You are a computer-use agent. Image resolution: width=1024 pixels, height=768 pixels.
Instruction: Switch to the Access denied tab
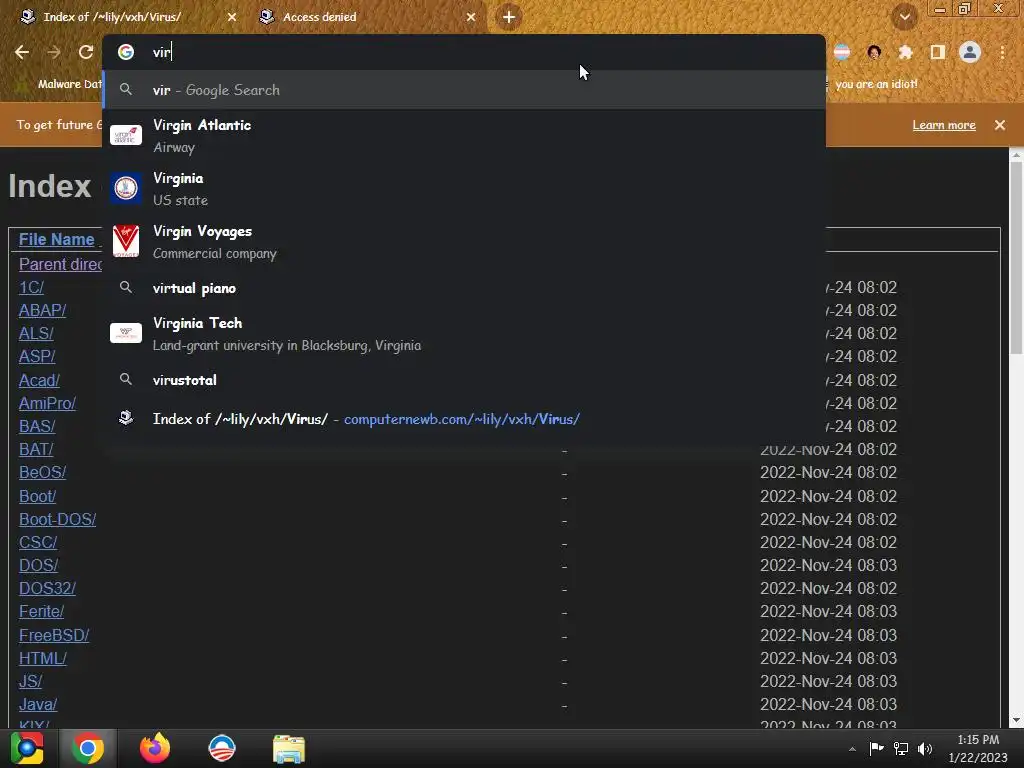(368, 17)
